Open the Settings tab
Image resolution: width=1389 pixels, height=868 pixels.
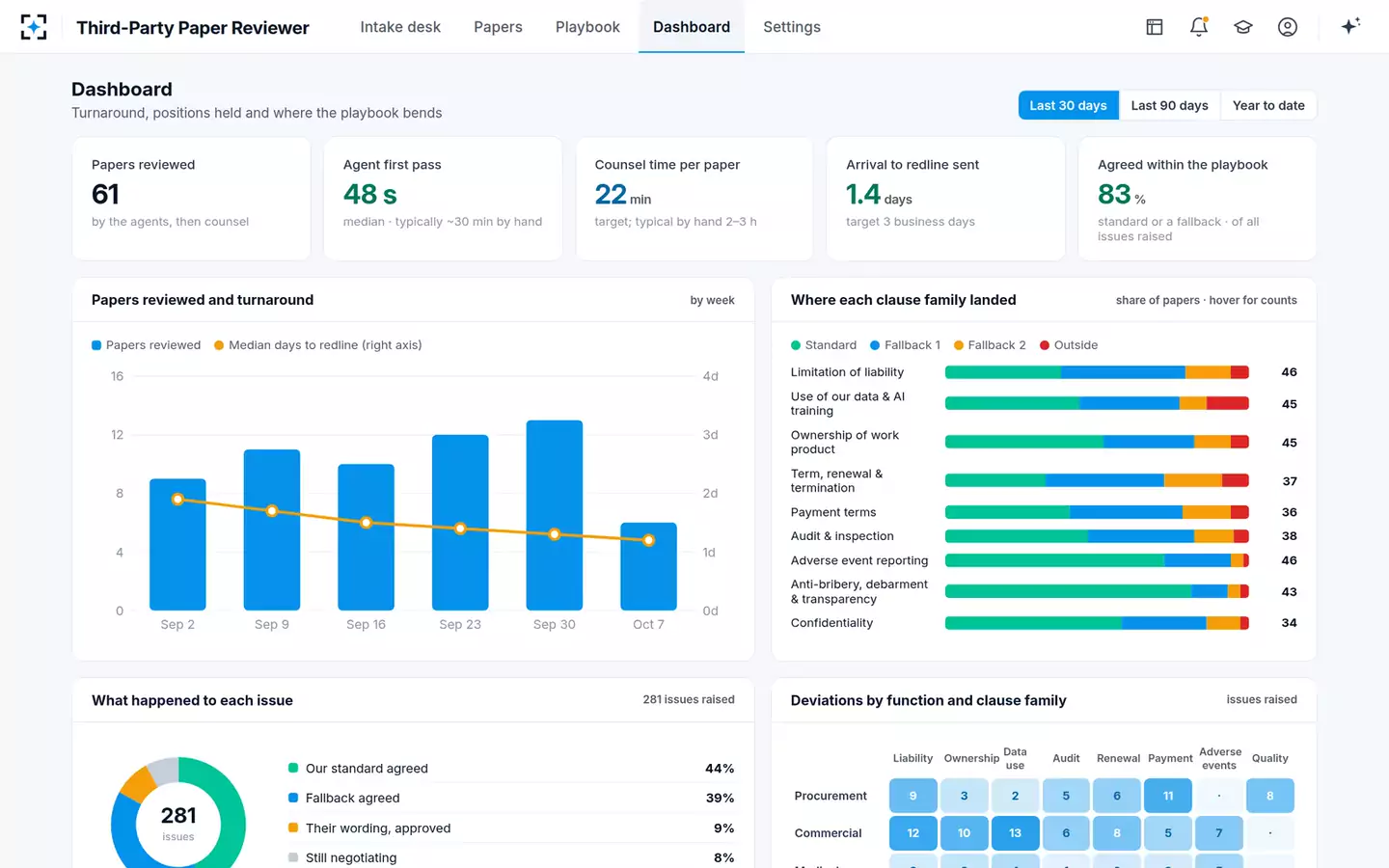point(792,27)
